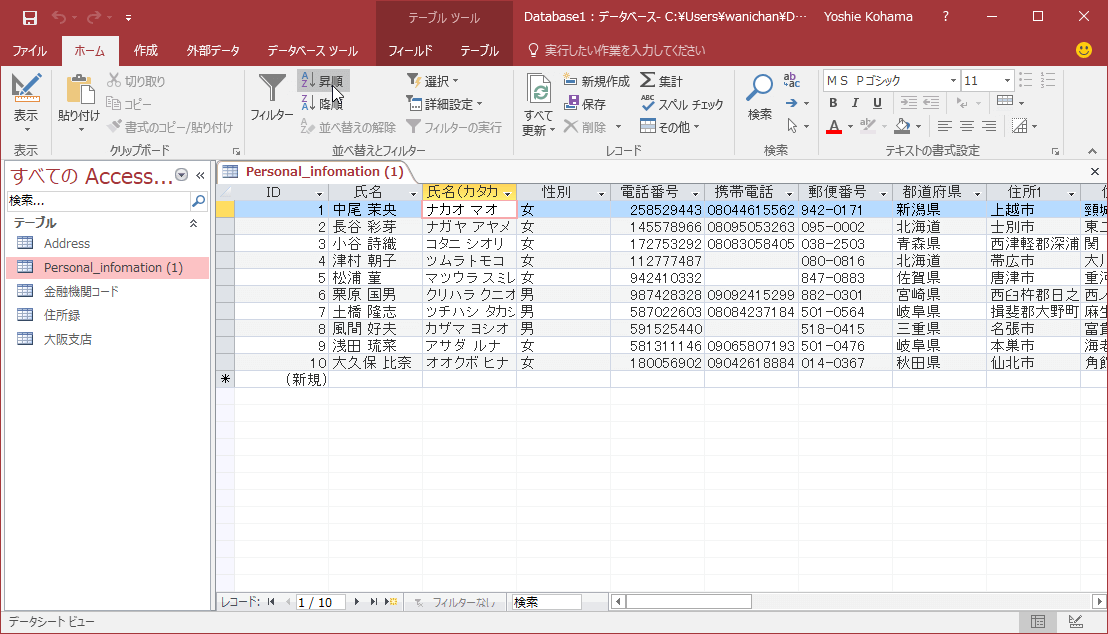Click 並べ替えの解除 remove sort button

348,127
